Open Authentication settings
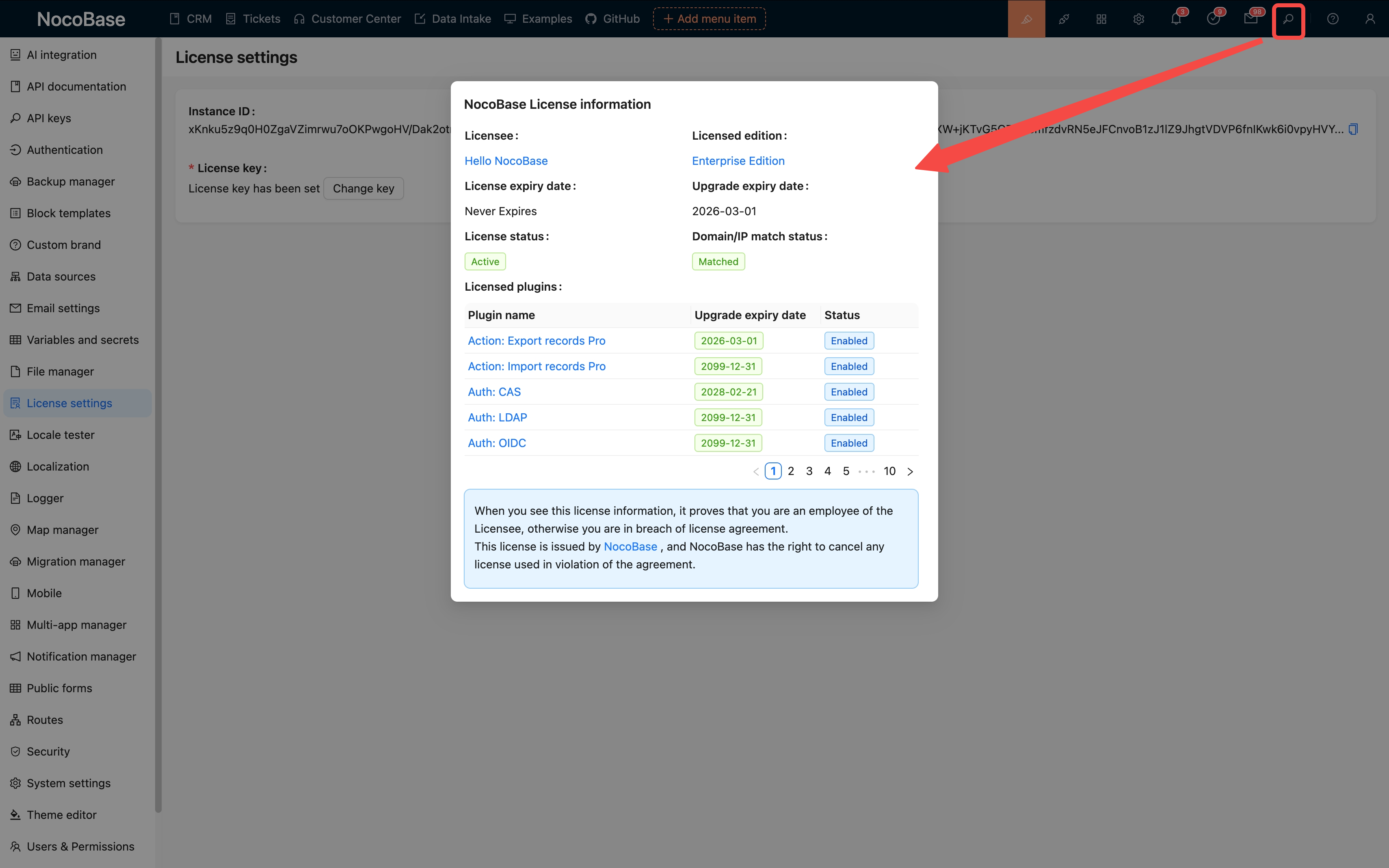Image resolution: width=1389 pixels, height=868 pixels. pyautogui.click(x=78, y=150)
